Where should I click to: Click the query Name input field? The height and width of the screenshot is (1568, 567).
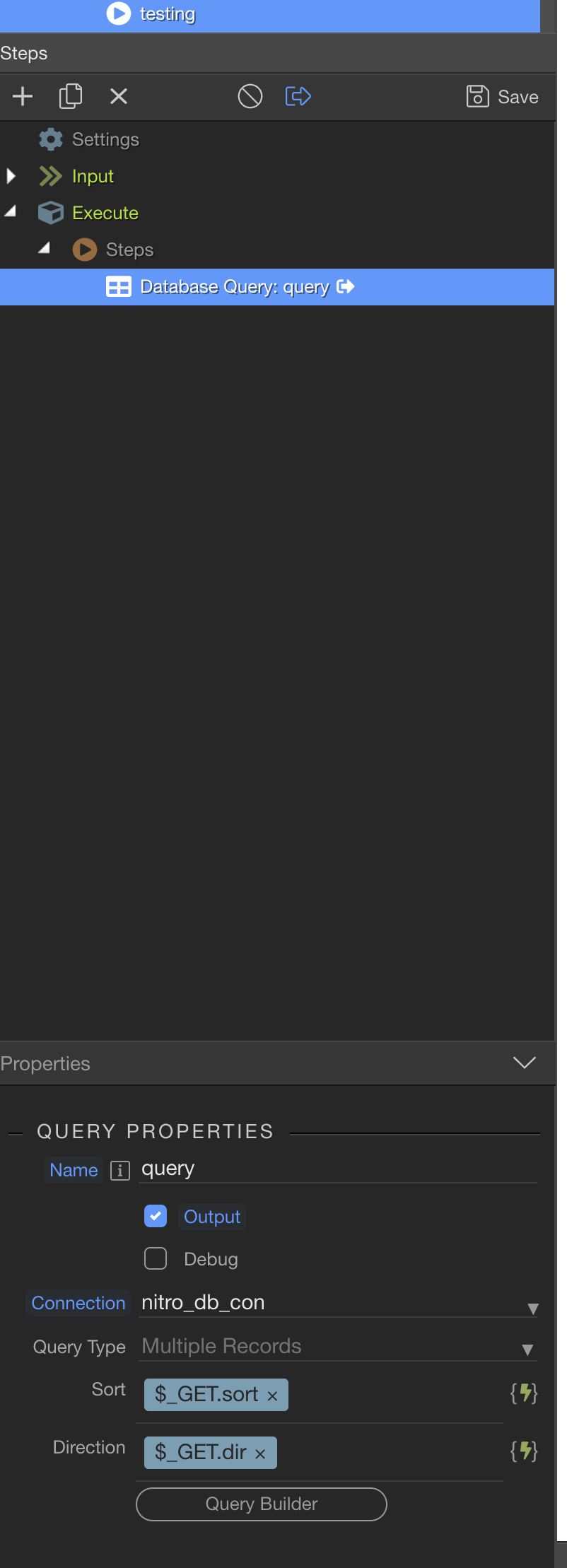[x=338, y=1169]
